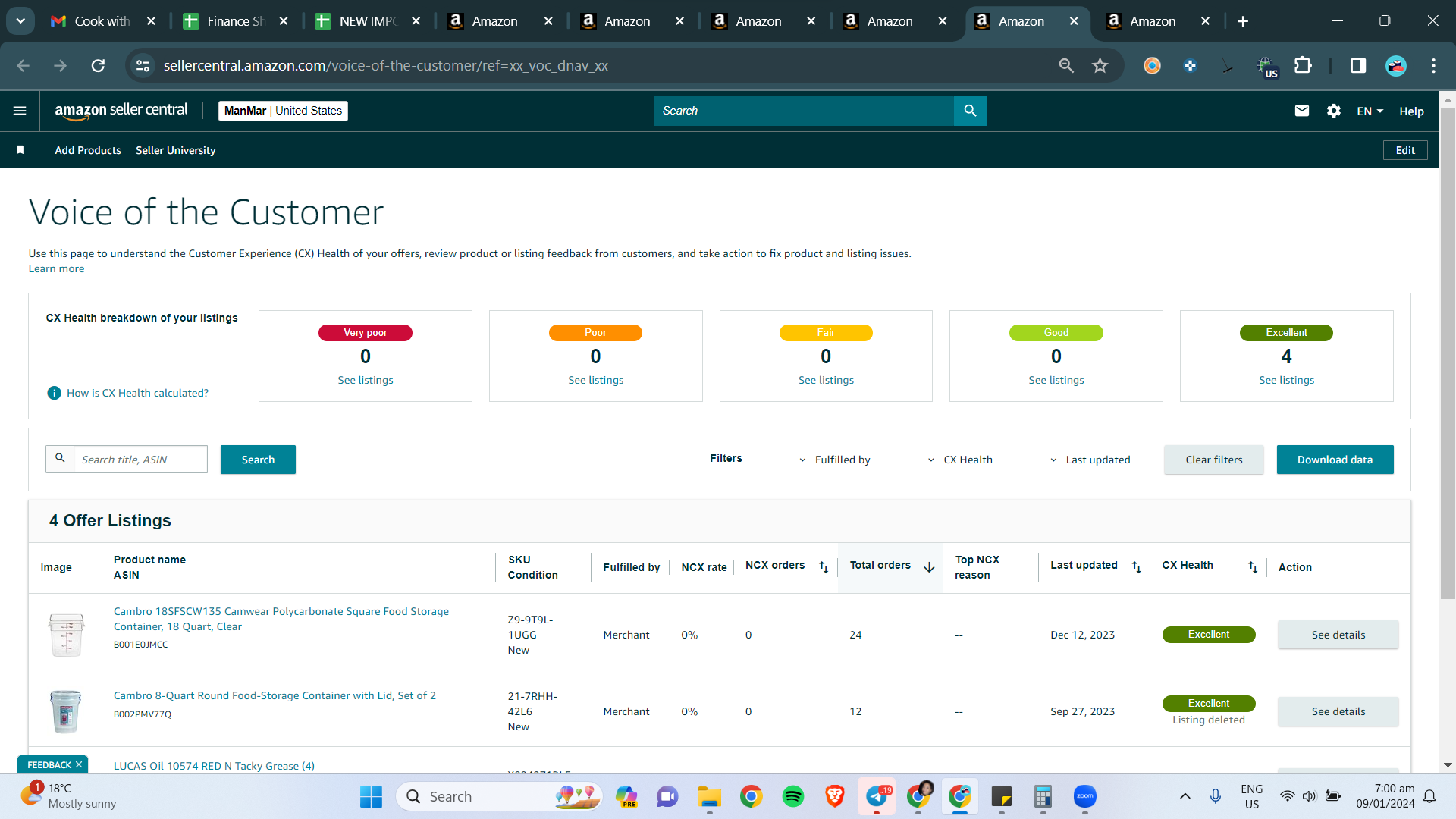
Task: Open the settings gear icon
Action: pos(1334,111)
